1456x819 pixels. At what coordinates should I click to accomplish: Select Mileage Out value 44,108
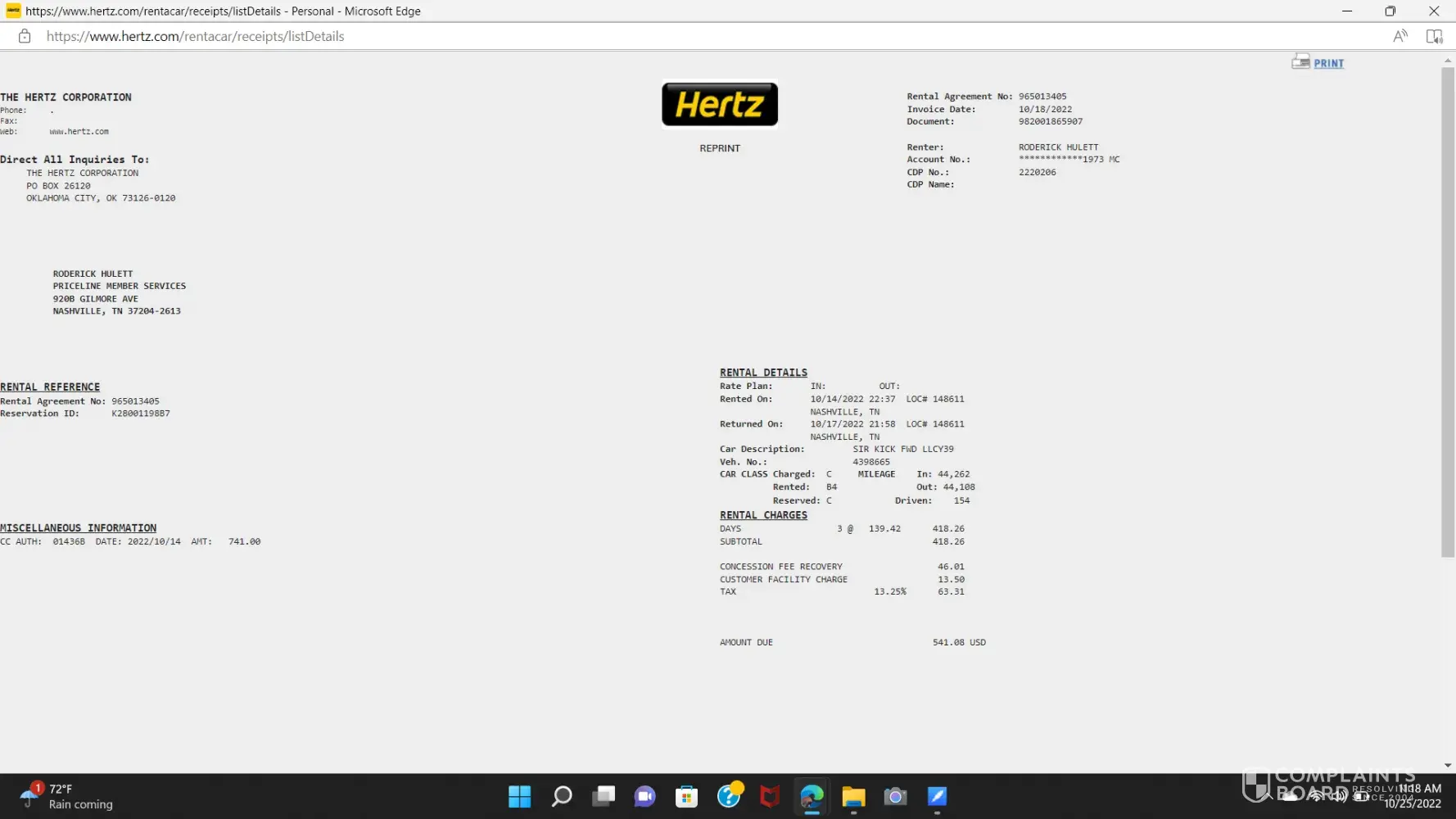tap(959, 487)
